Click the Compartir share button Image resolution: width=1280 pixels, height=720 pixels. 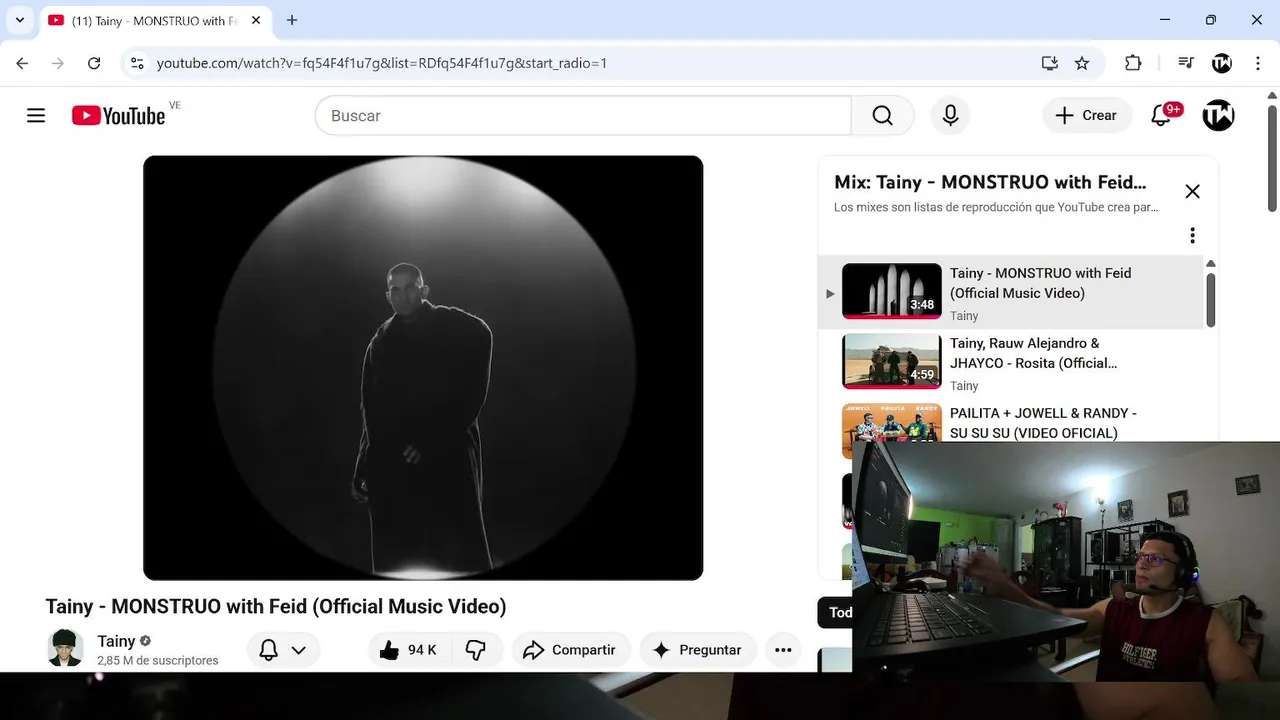[570, 650]
